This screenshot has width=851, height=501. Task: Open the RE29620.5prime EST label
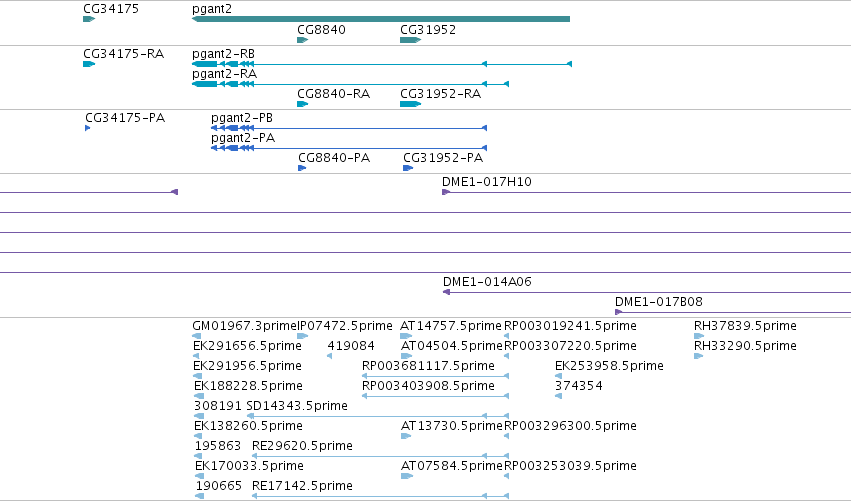[302, 446]
